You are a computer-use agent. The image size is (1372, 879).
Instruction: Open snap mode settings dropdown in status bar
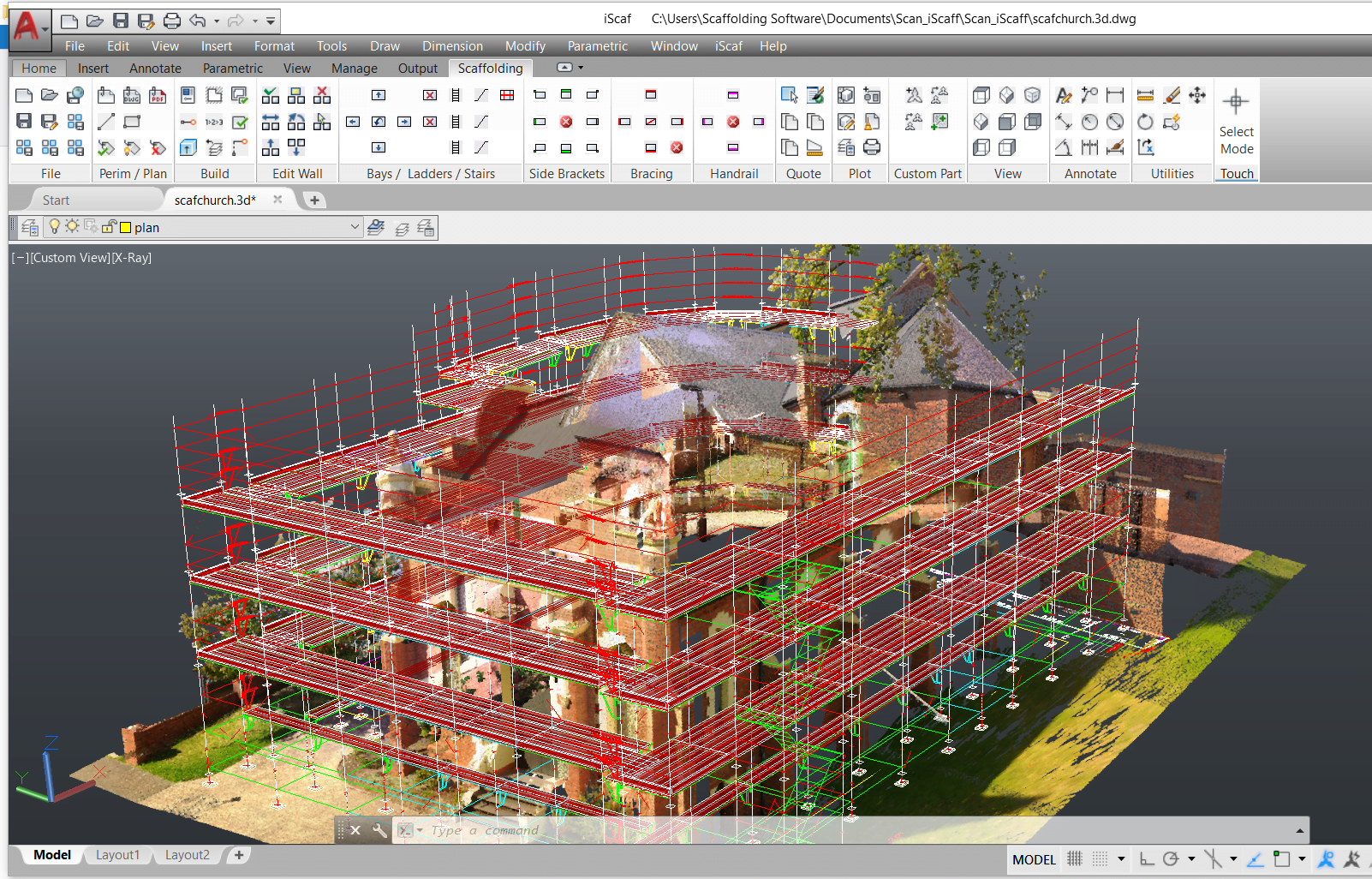[1121, 859]
